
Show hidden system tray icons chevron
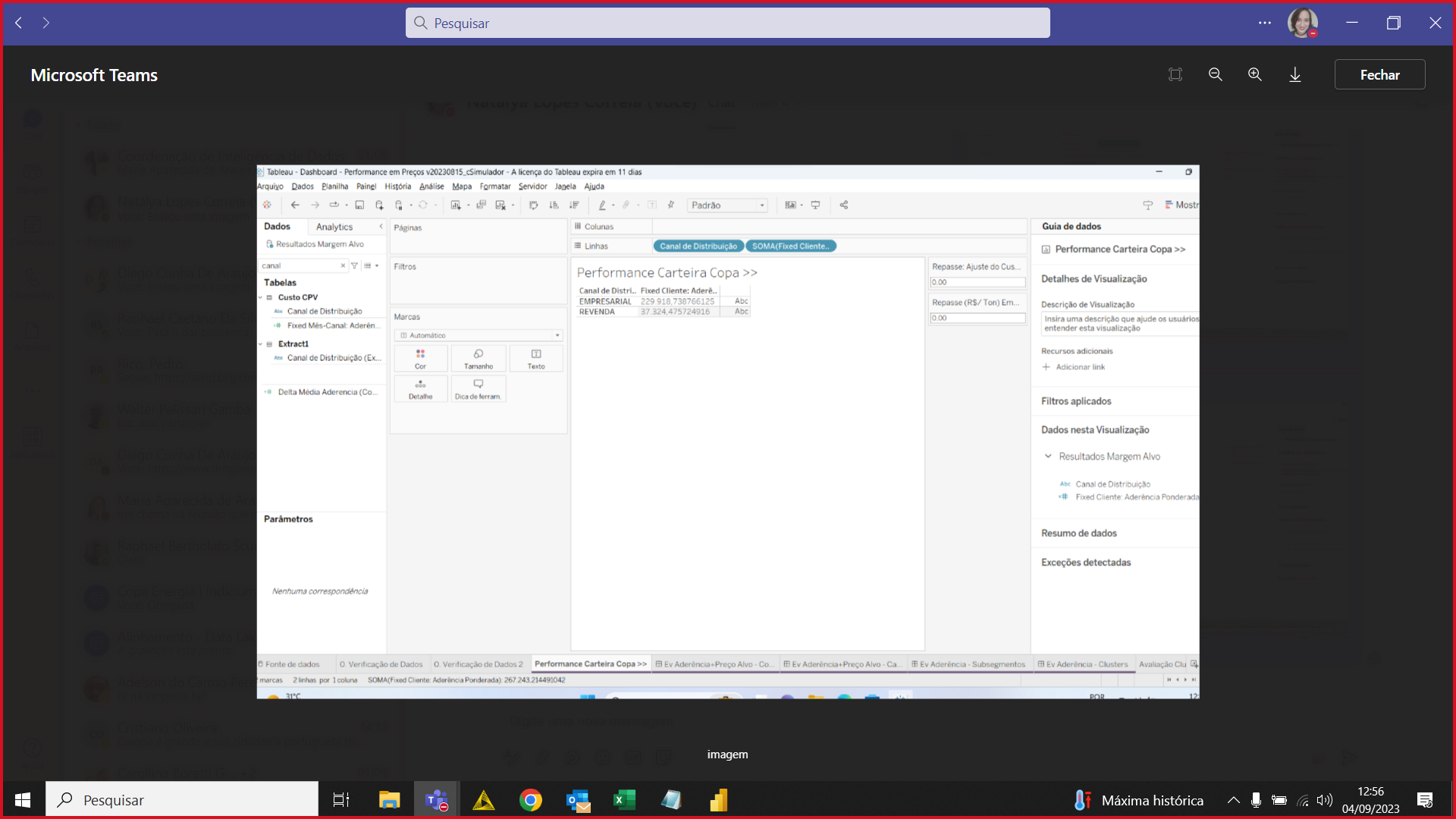[x=1234, y=800]
